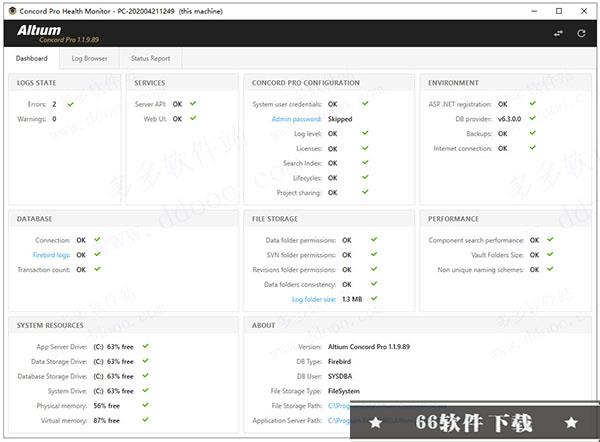Open the Log Browser tab
The width and height of the screenshot is (600, 442).
(x=90, y=59)
